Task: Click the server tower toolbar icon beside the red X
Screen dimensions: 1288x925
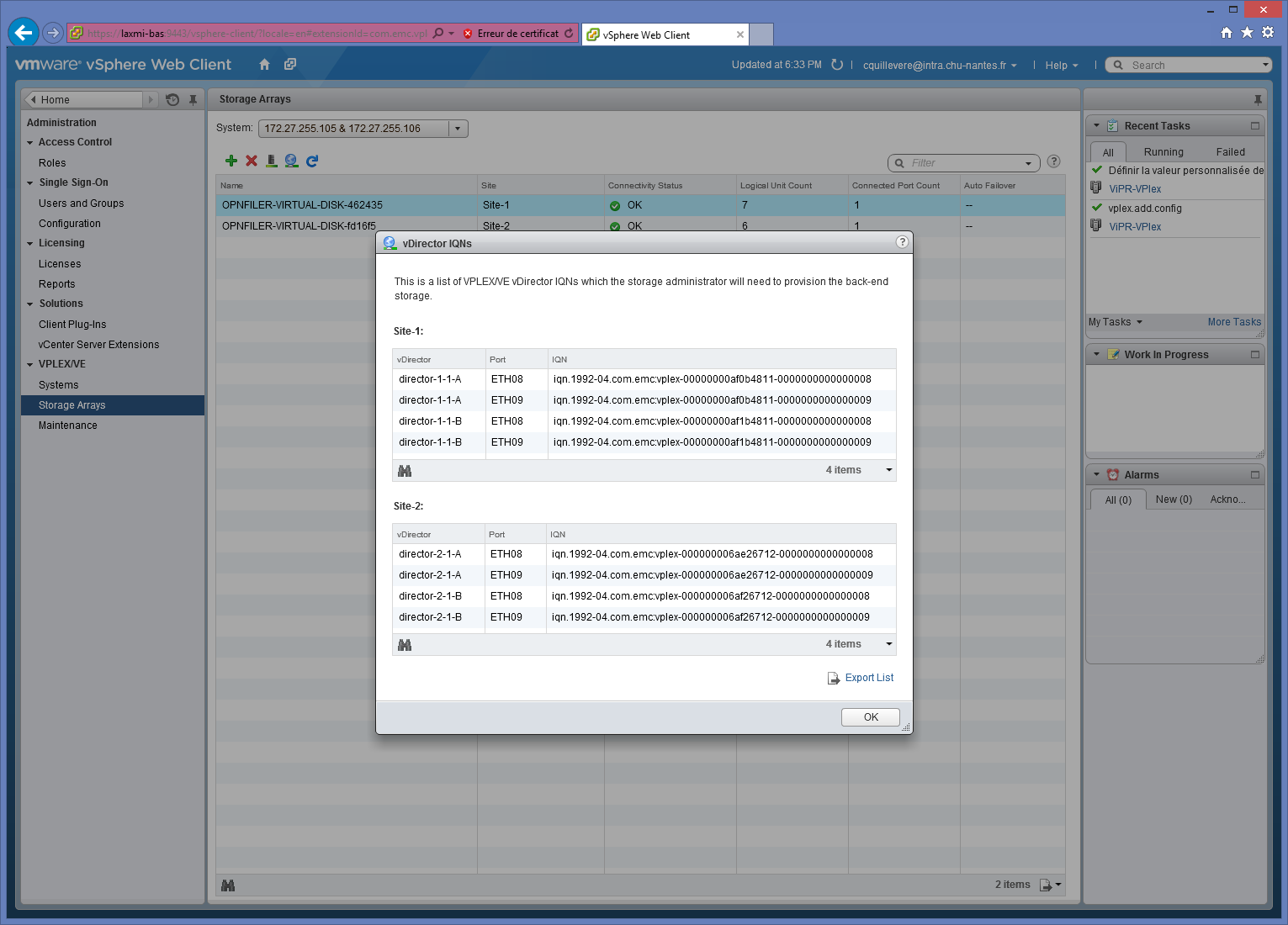Action: point(272,161)
